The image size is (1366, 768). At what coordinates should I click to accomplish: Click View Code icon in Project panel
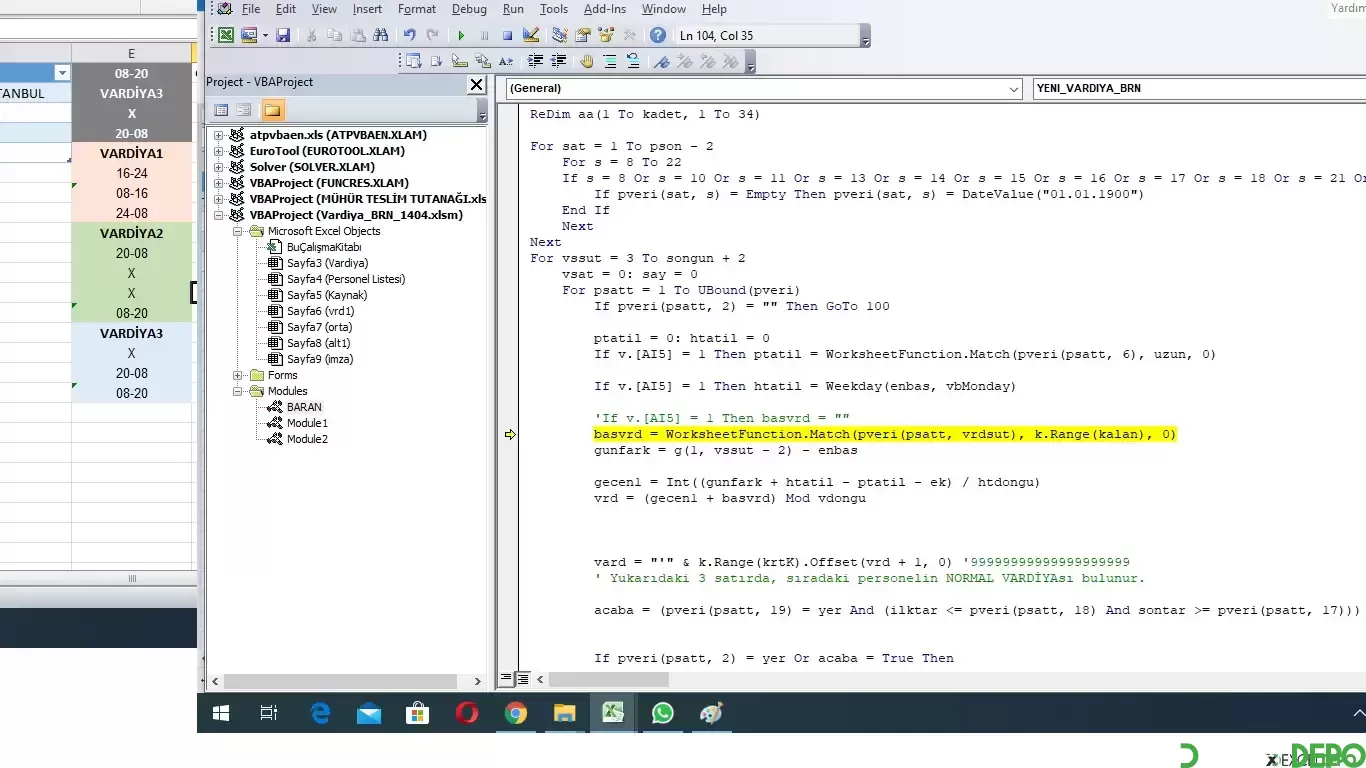(222, 110)
